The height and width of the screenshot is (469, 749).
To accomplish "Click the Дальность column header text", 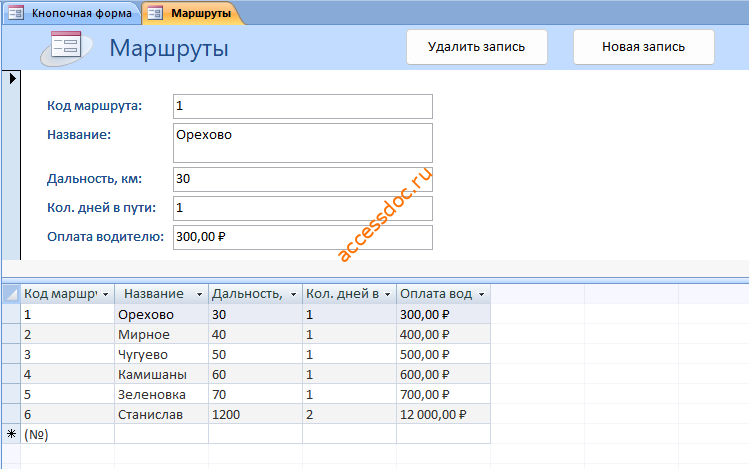I will coord(247,294).
